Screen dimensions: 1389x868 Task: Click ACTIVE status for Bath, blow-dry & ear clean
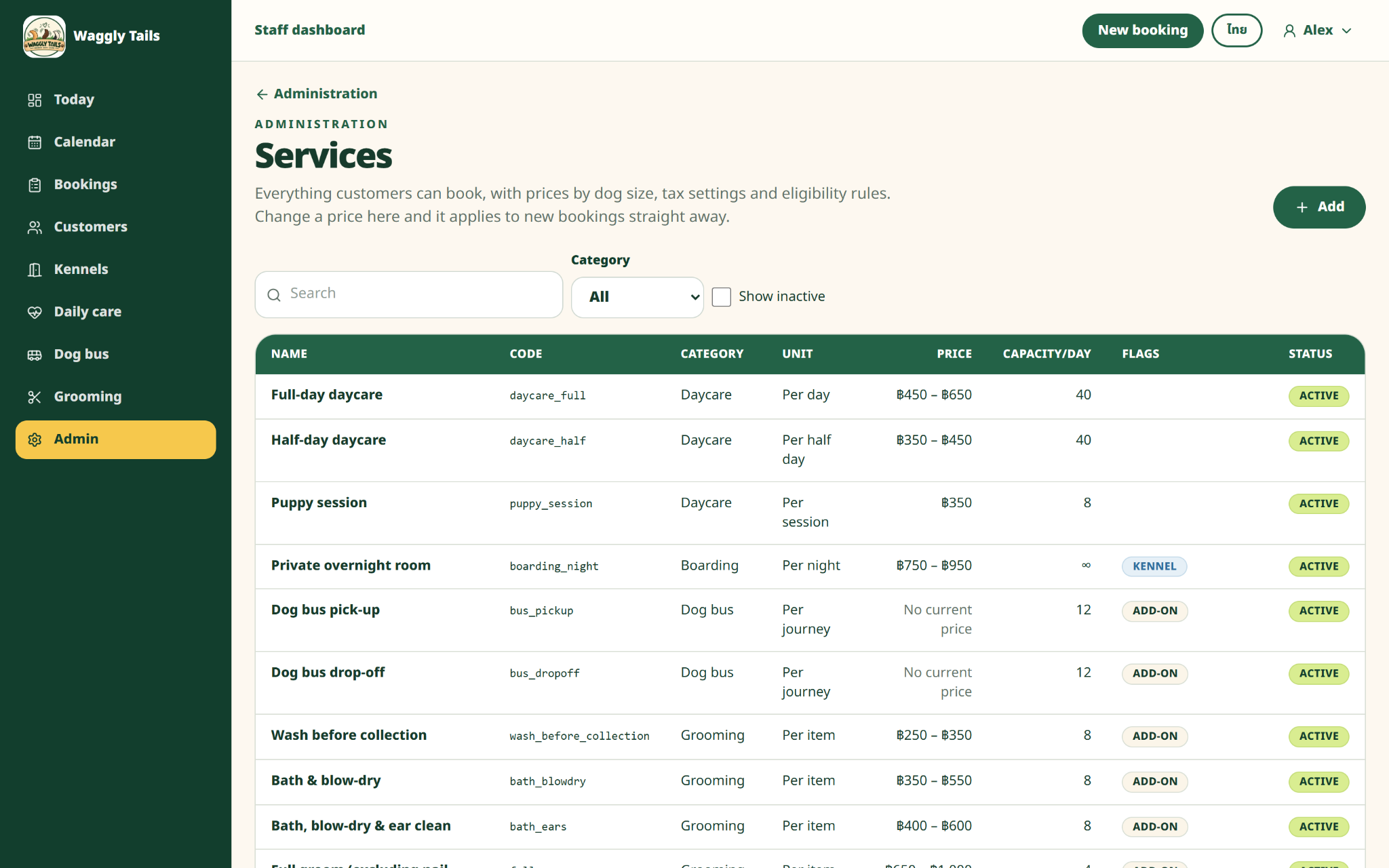[x=1318, y=827]
